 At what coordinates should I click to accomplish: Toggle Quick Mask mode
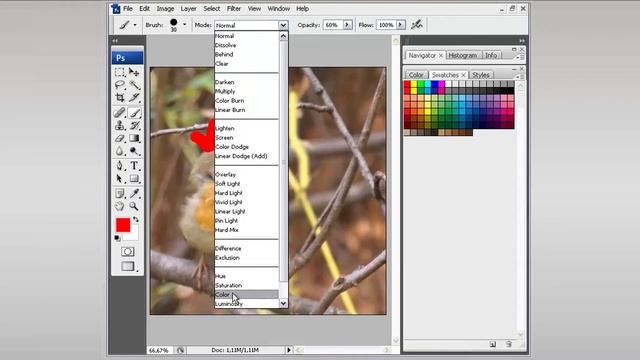tap(128, 252)
